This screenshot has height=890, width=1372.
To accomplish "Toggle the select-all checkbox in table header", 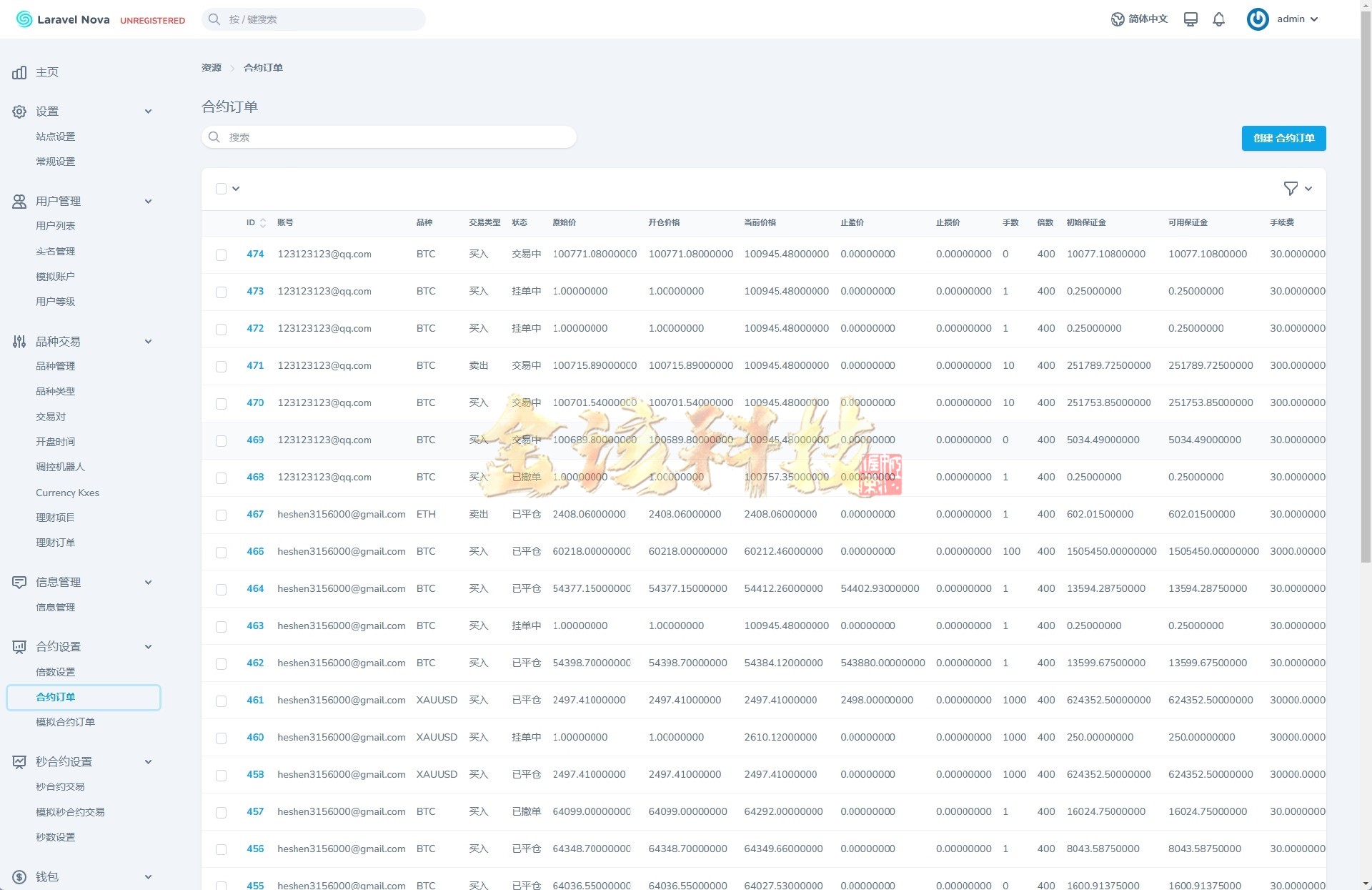I will [x=221, y=189].
